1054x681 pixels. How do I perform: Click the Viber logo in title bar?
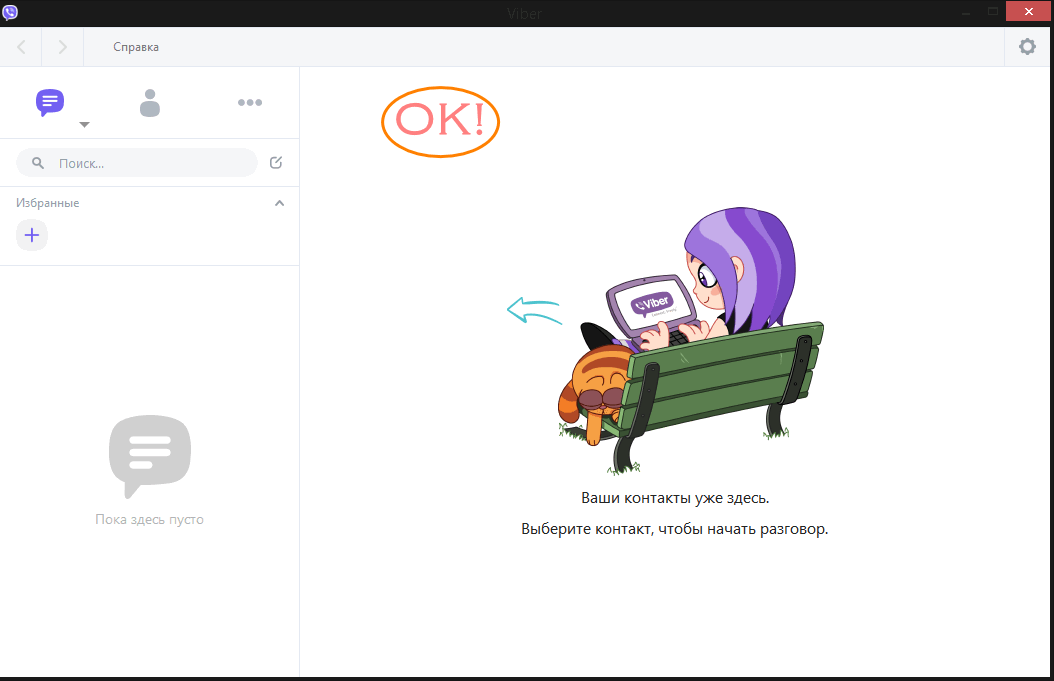(x=10, y=12)
